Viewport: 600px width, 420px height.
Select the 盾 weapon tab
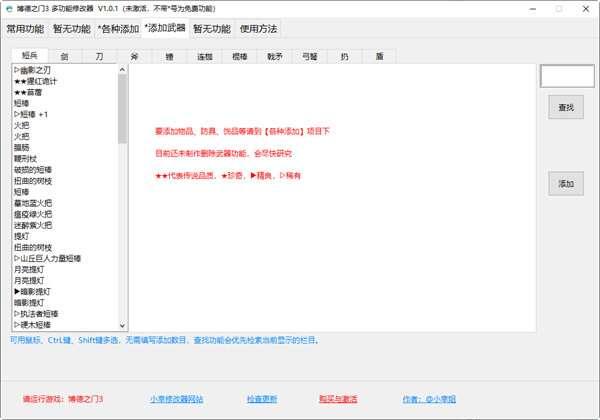click(x=378, y=57)
